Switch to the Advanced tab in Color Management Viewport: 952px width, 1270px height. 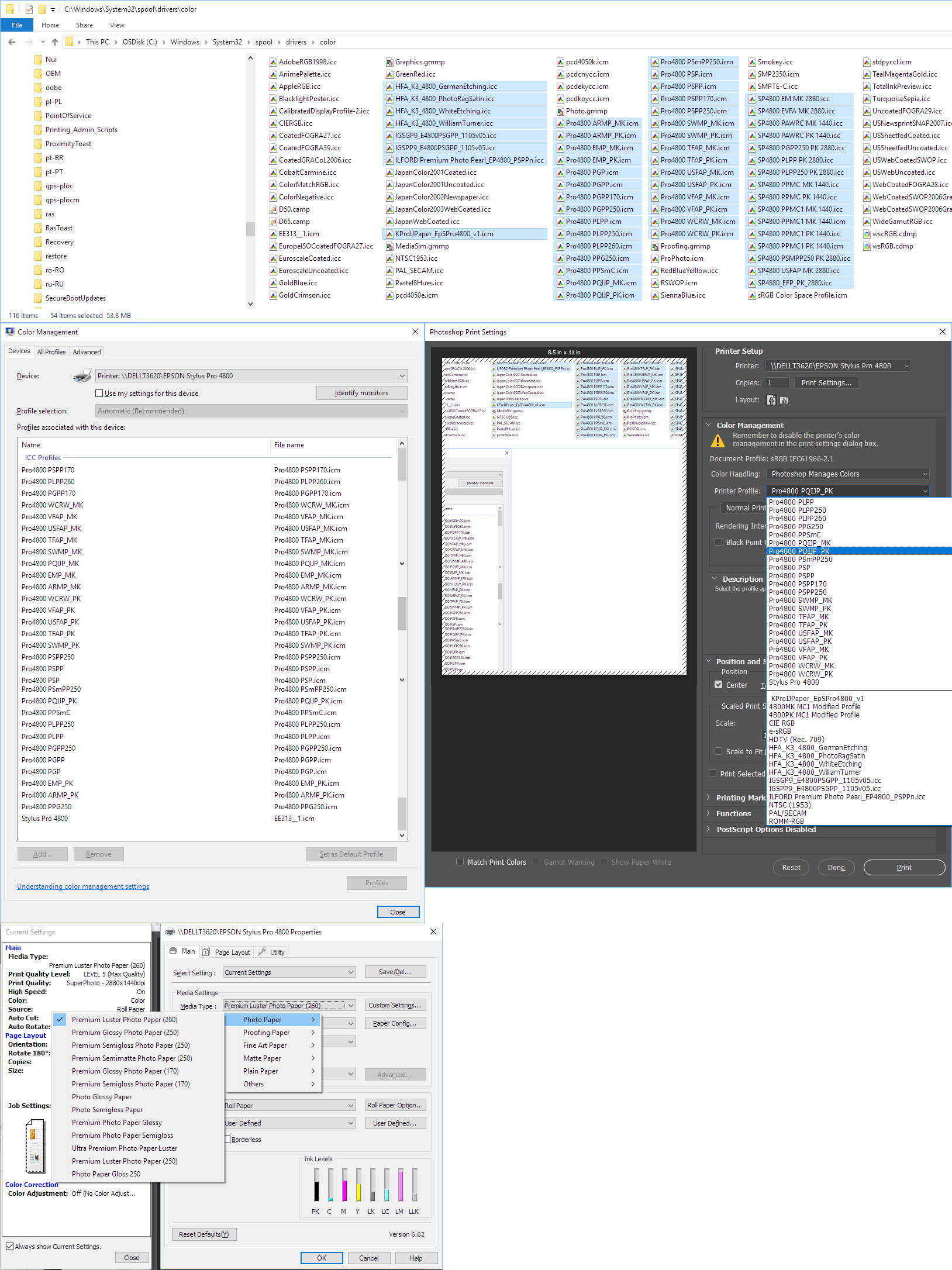86,351
